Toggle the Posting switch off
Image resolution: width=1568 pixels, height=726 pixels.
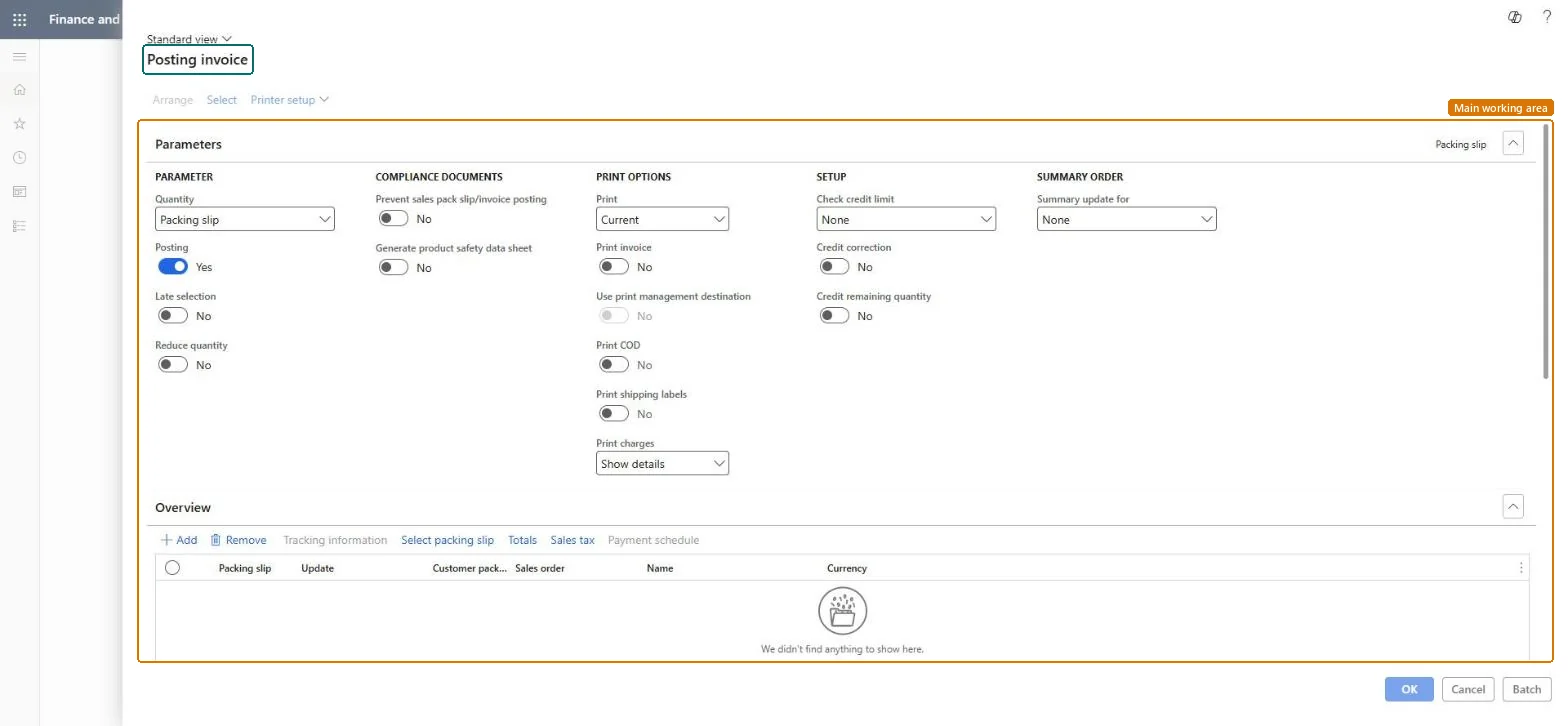pos(173,267)
